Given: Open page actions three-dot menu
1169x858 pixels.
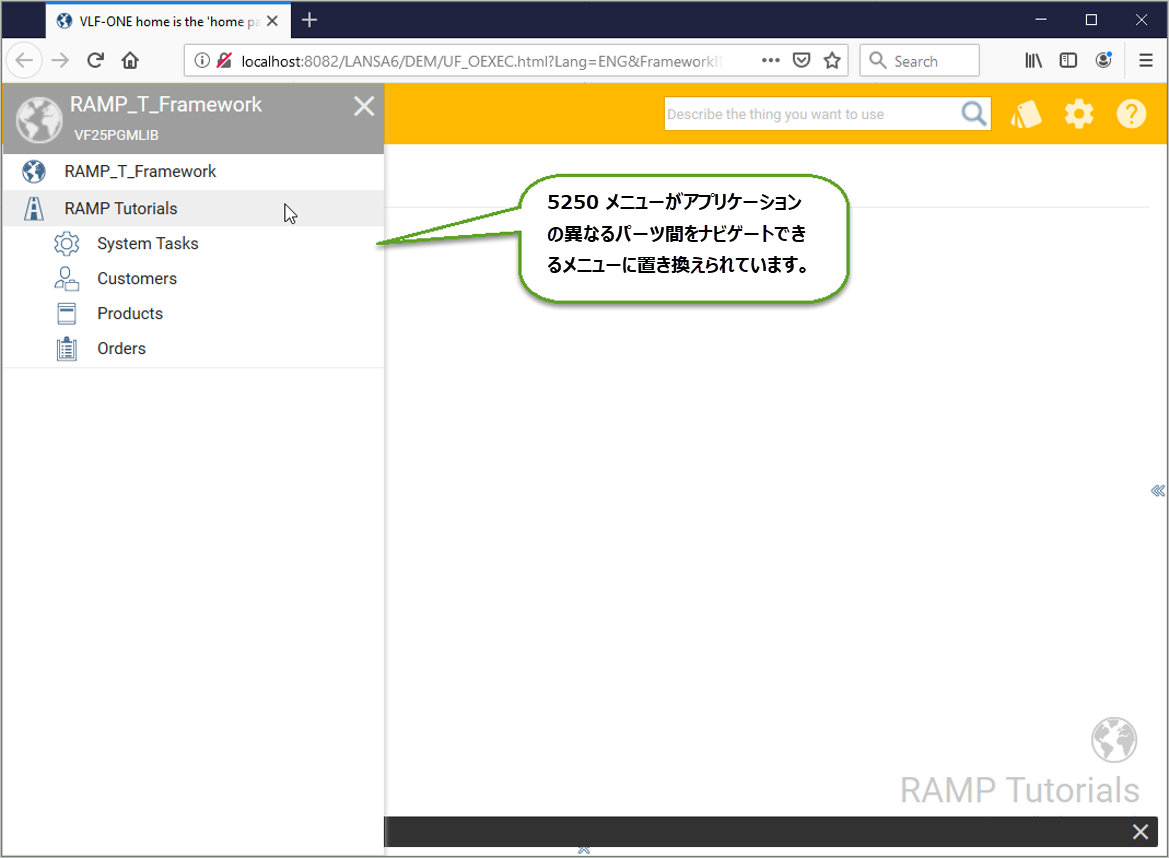Looking at the screenshot, I should [771, 60].
